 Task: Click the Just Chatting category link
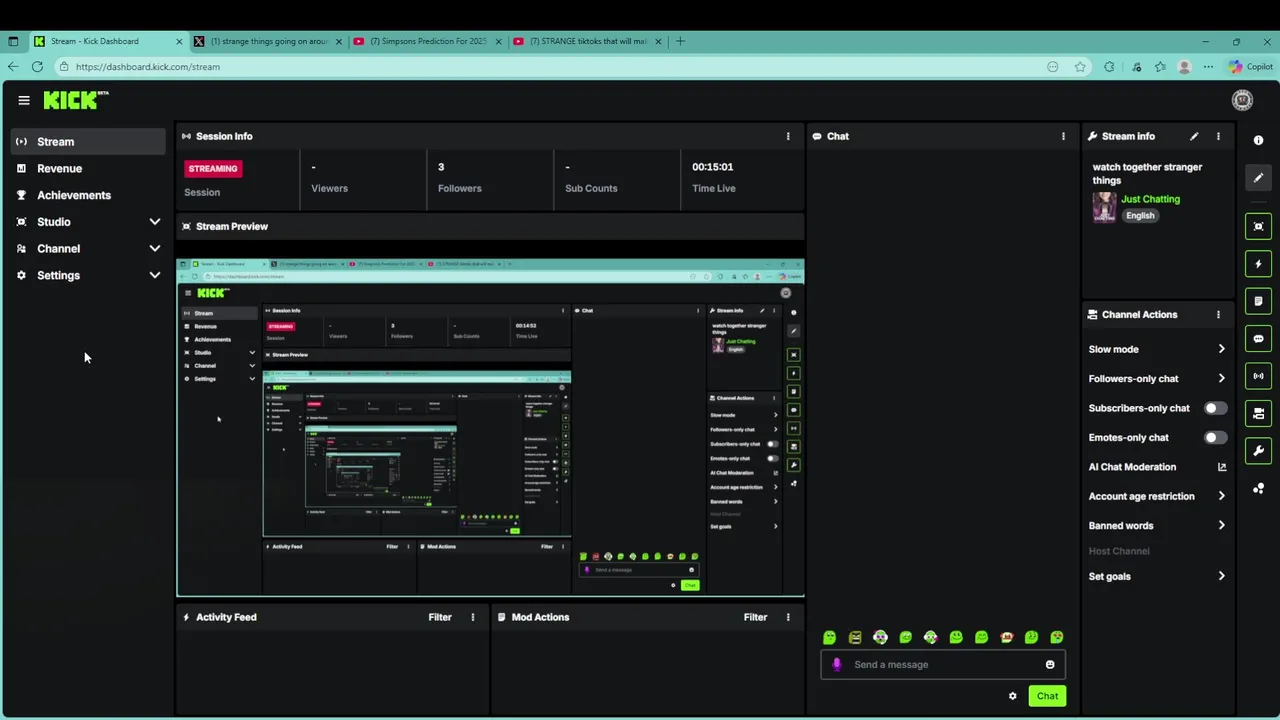tap(1150, 199)
